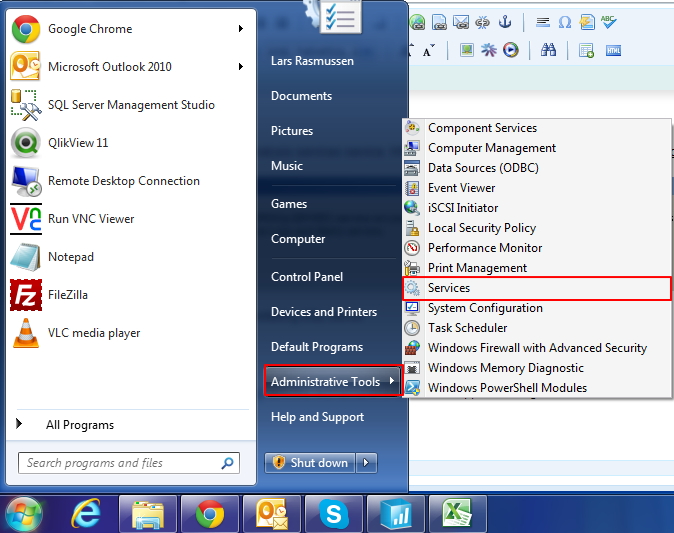Viewport: 674px width, 533px height.
Task: Open iSCSI Initiator
Action: [x=536, y=208]
